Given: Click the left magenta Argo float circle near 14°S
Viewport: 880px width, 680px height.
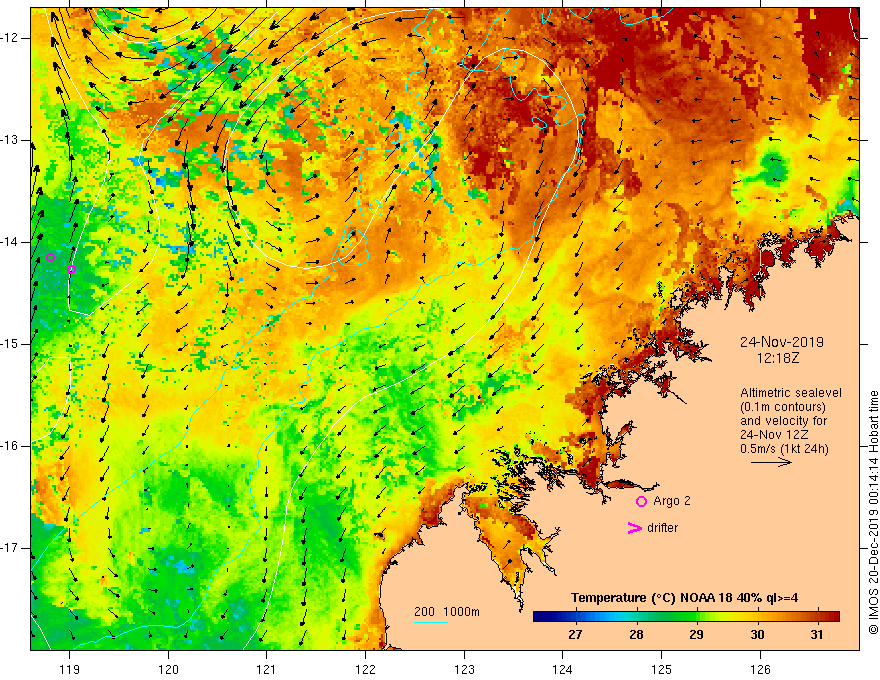Looking at the screenshot, I should tap(51, 258).
